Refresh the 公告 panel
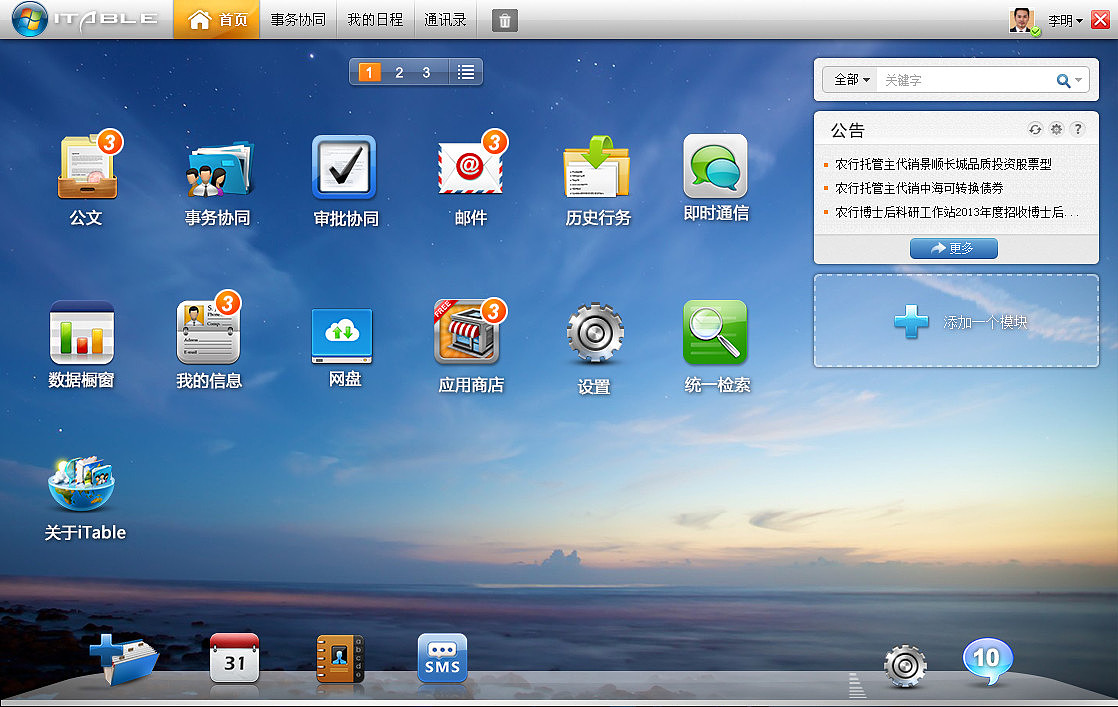Viewport: 1118px width, 707px height. [1035, 129]
